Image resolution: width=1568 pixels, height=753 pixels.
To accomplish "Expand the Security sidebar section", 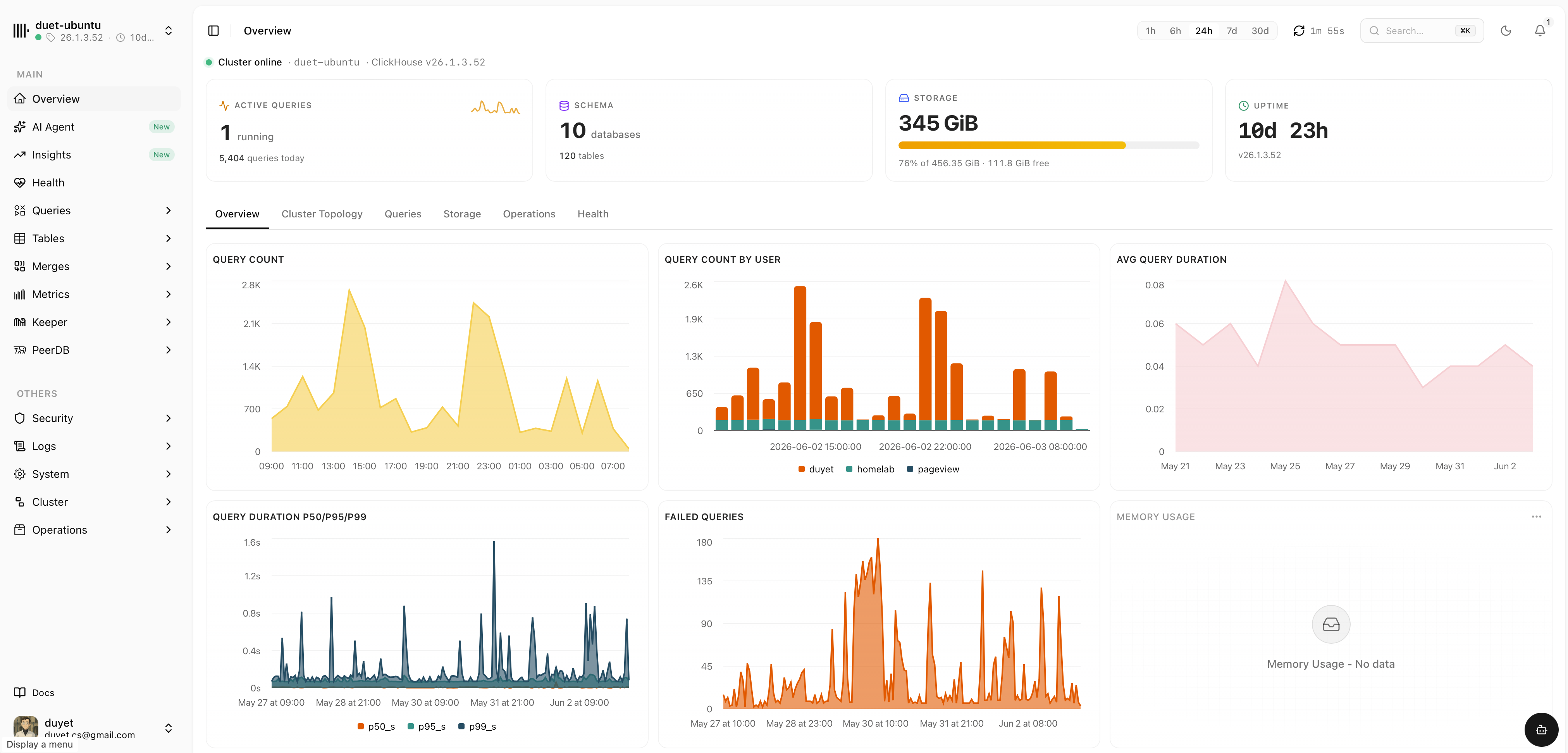I will (x=169, y=418).
